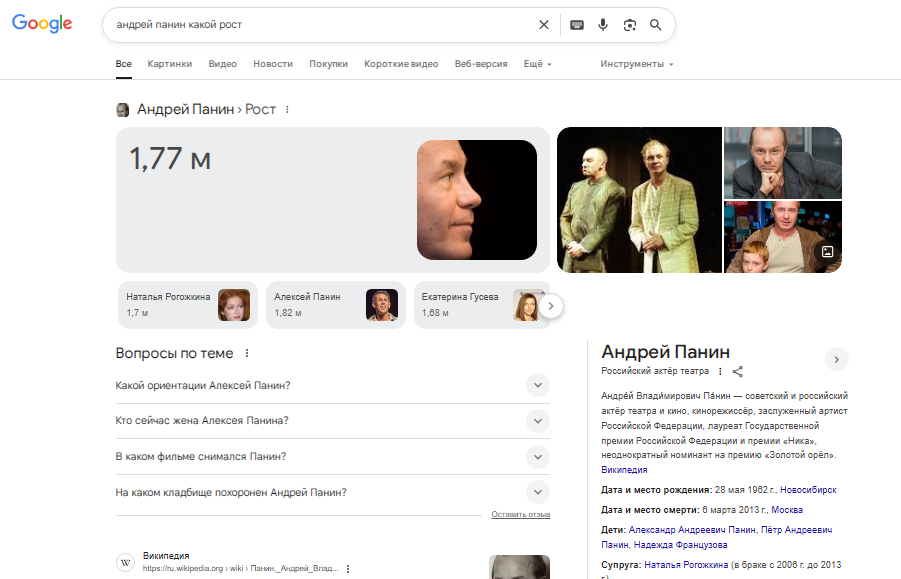Open image gallery icon on photo collage
Viewport: 901px width, 579px height.
(x=827, y=252)
